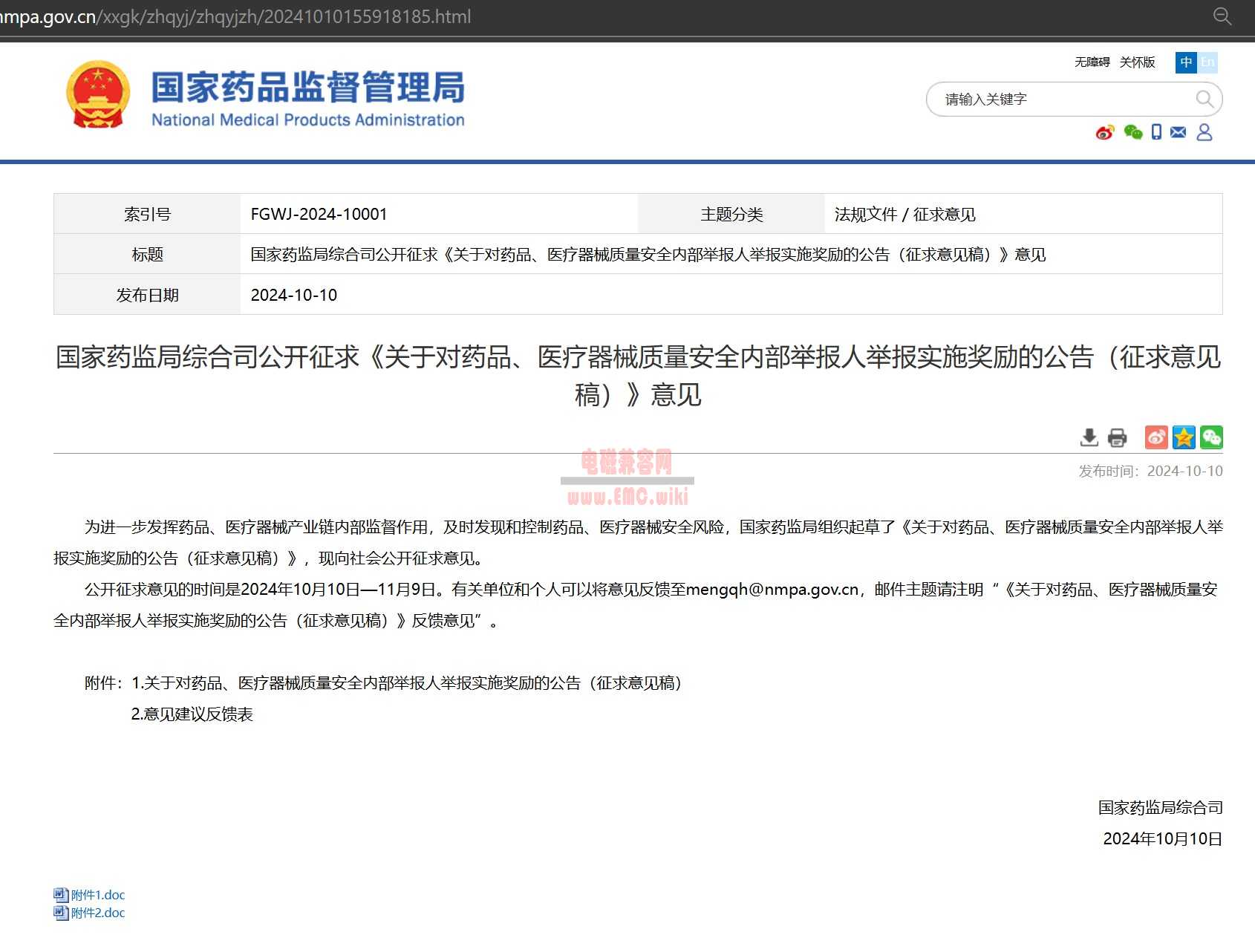Image resolution: width=1255 pixels, height=952 pixels.
Task: Select index number FGWJ-2024-10001
Action: click(x=319, y=214)
